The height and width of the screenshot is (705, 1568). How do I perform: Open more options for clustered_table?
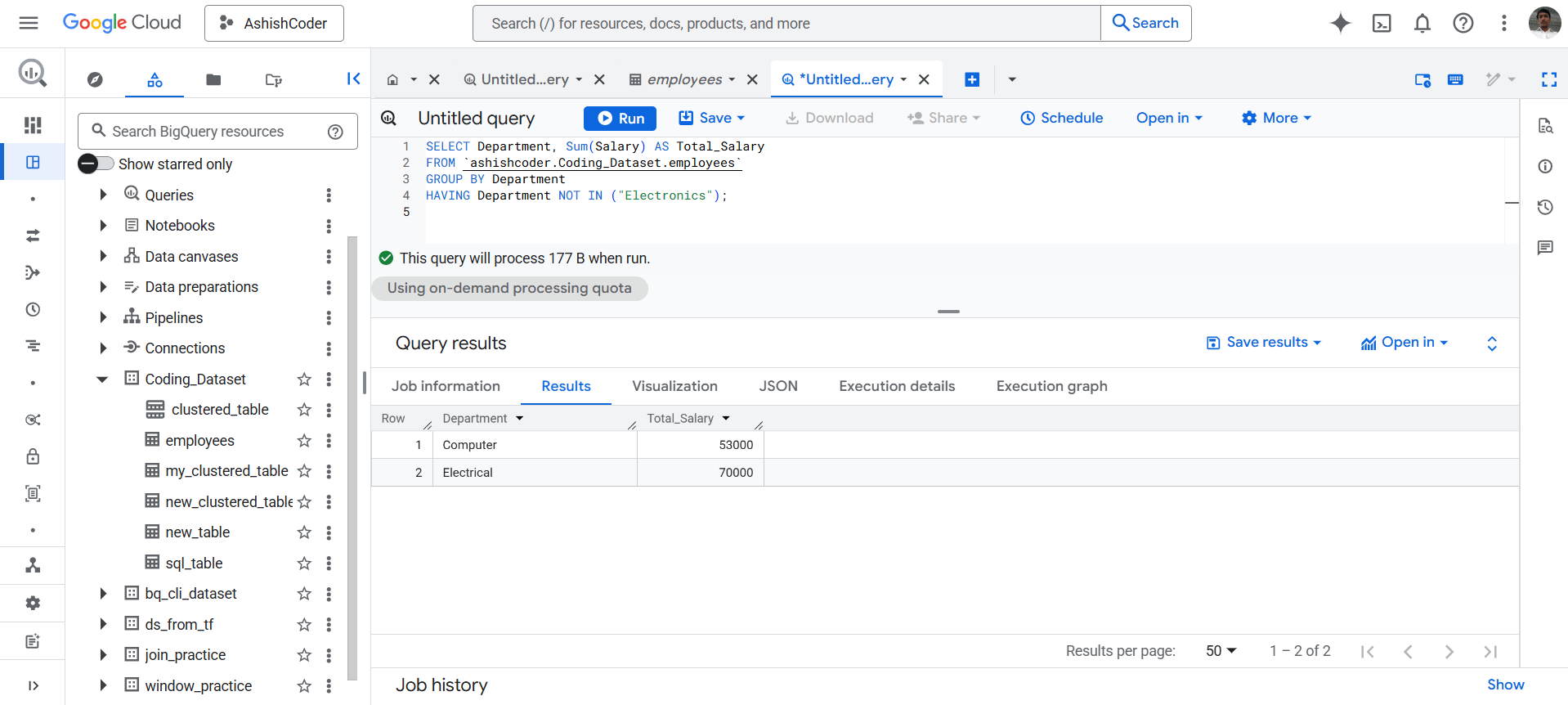pos(329,410)
